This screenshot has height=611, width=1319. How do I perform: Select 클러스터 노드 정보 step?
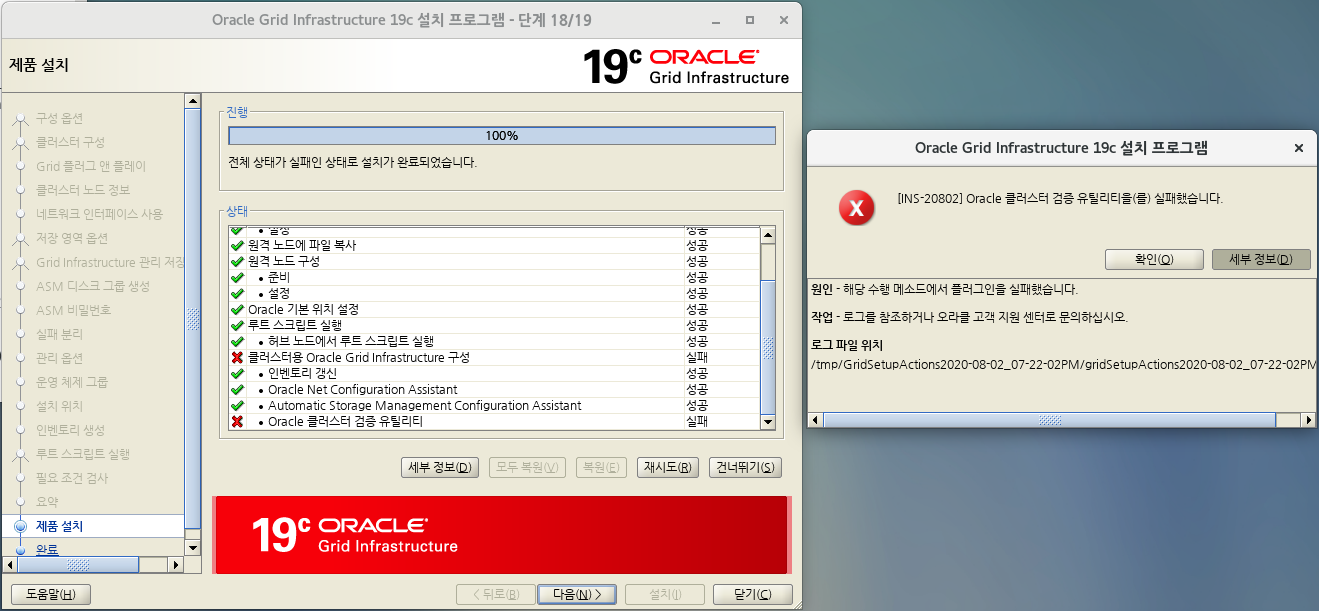83,190
